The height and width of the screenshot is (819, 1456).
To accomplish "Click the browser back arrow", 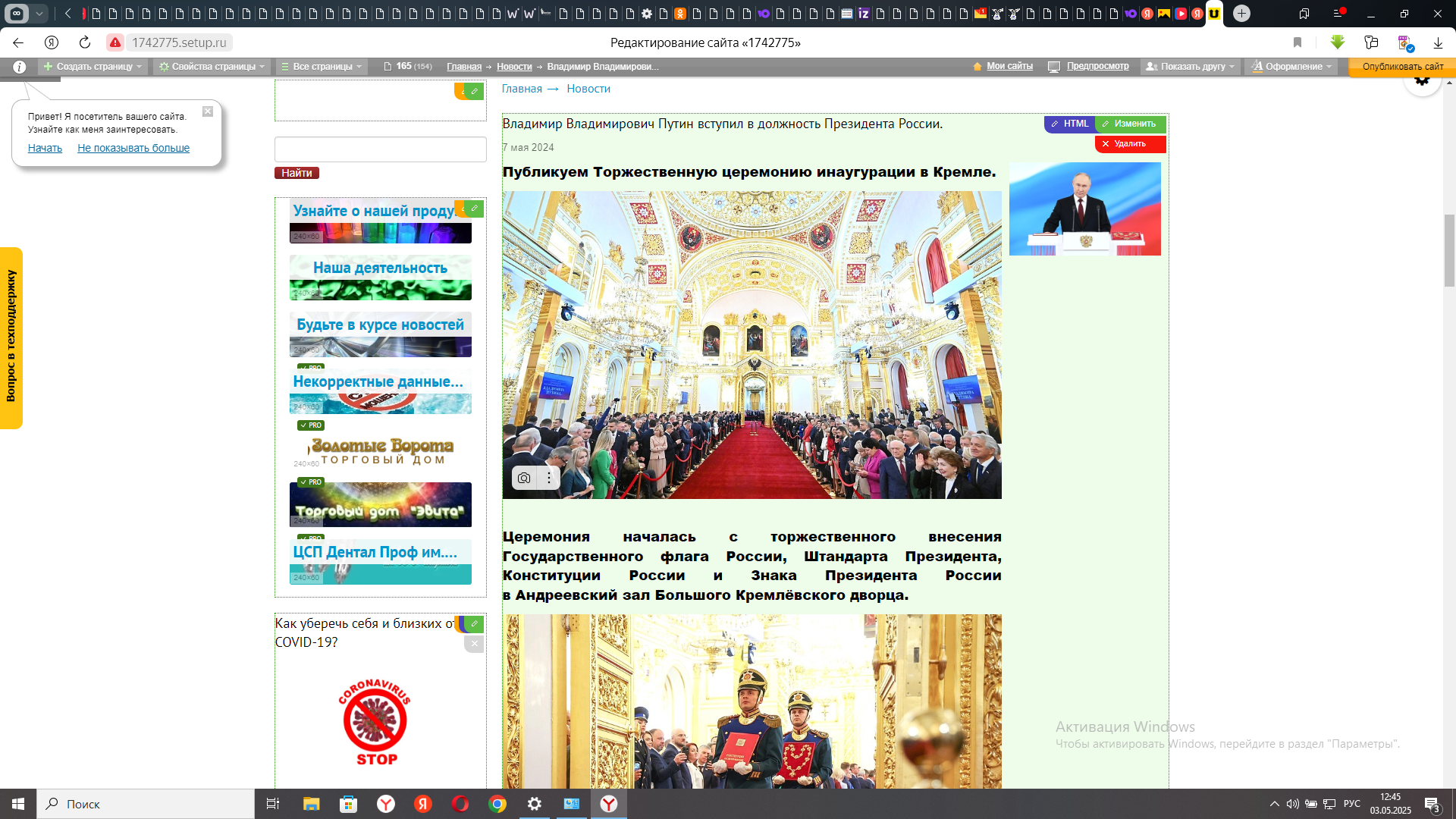I will click(18, 42).
